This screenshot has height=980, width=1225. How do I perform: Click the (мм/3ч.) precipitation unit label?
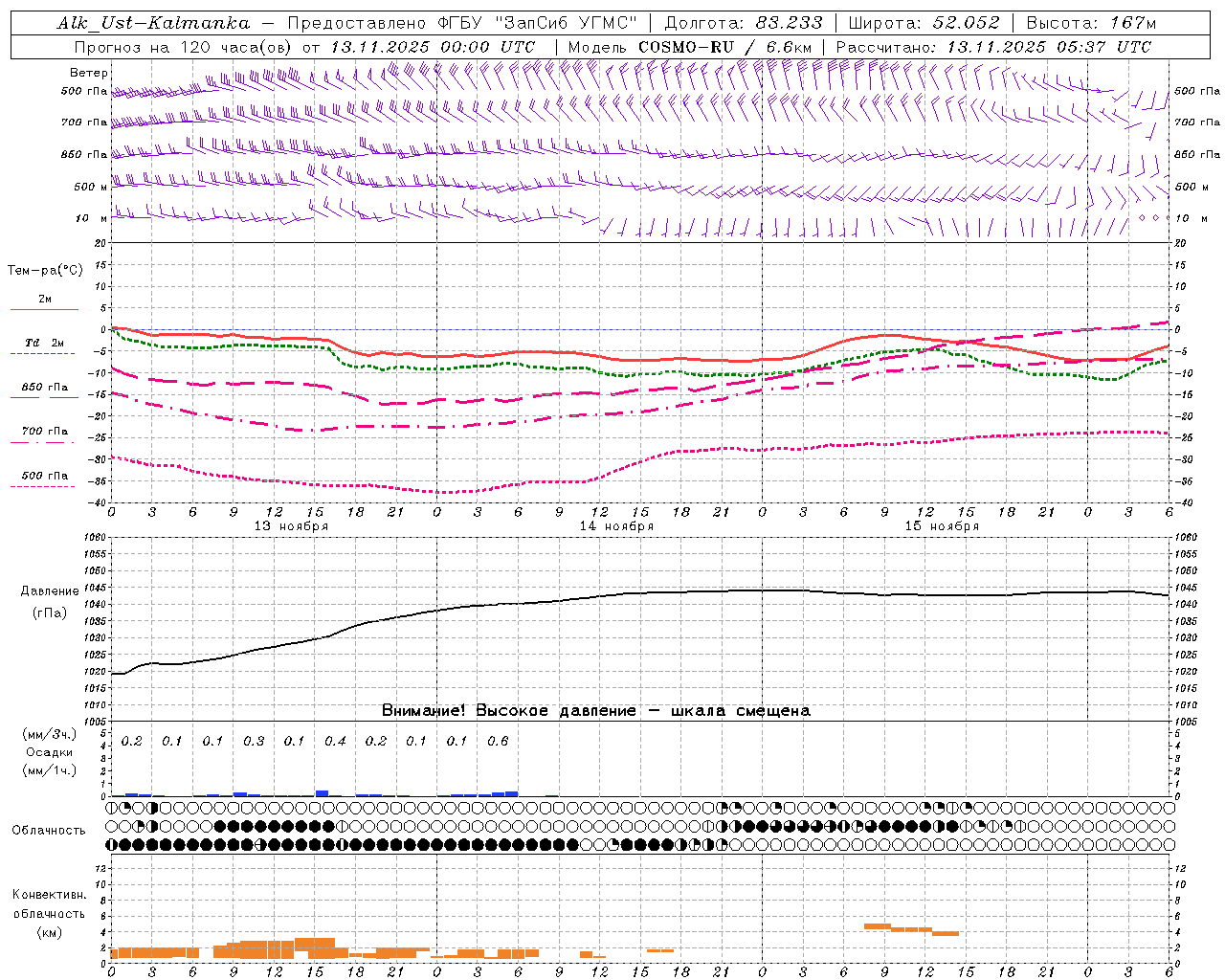[x=50, y=734]
